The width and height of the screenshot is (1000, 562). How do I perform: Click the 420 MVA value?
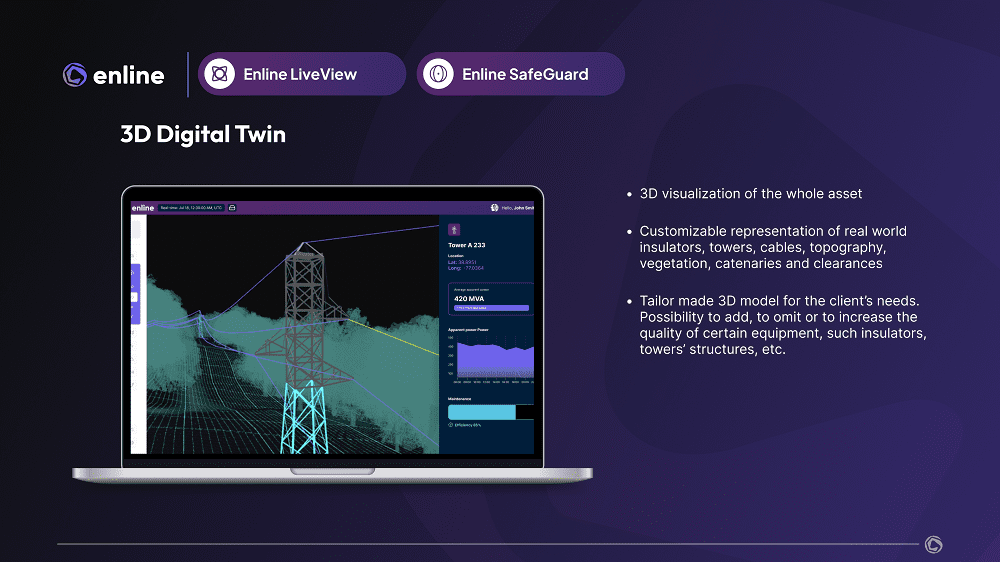point(469,299)
